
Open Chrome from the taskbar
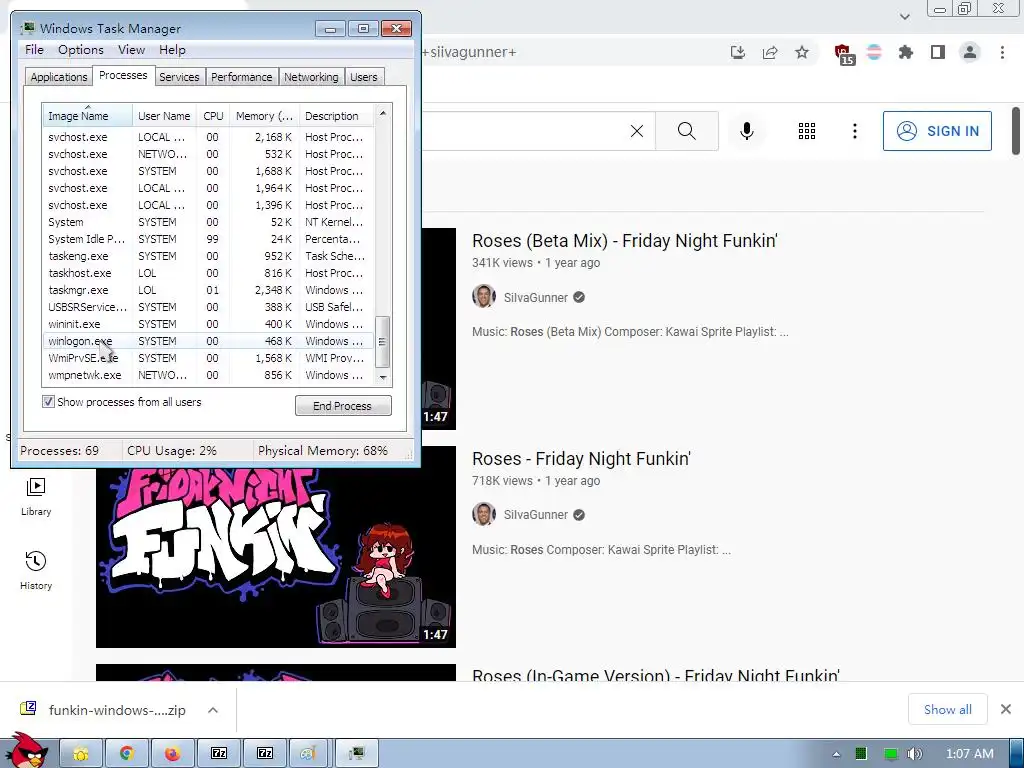click(x=127, y=754)
